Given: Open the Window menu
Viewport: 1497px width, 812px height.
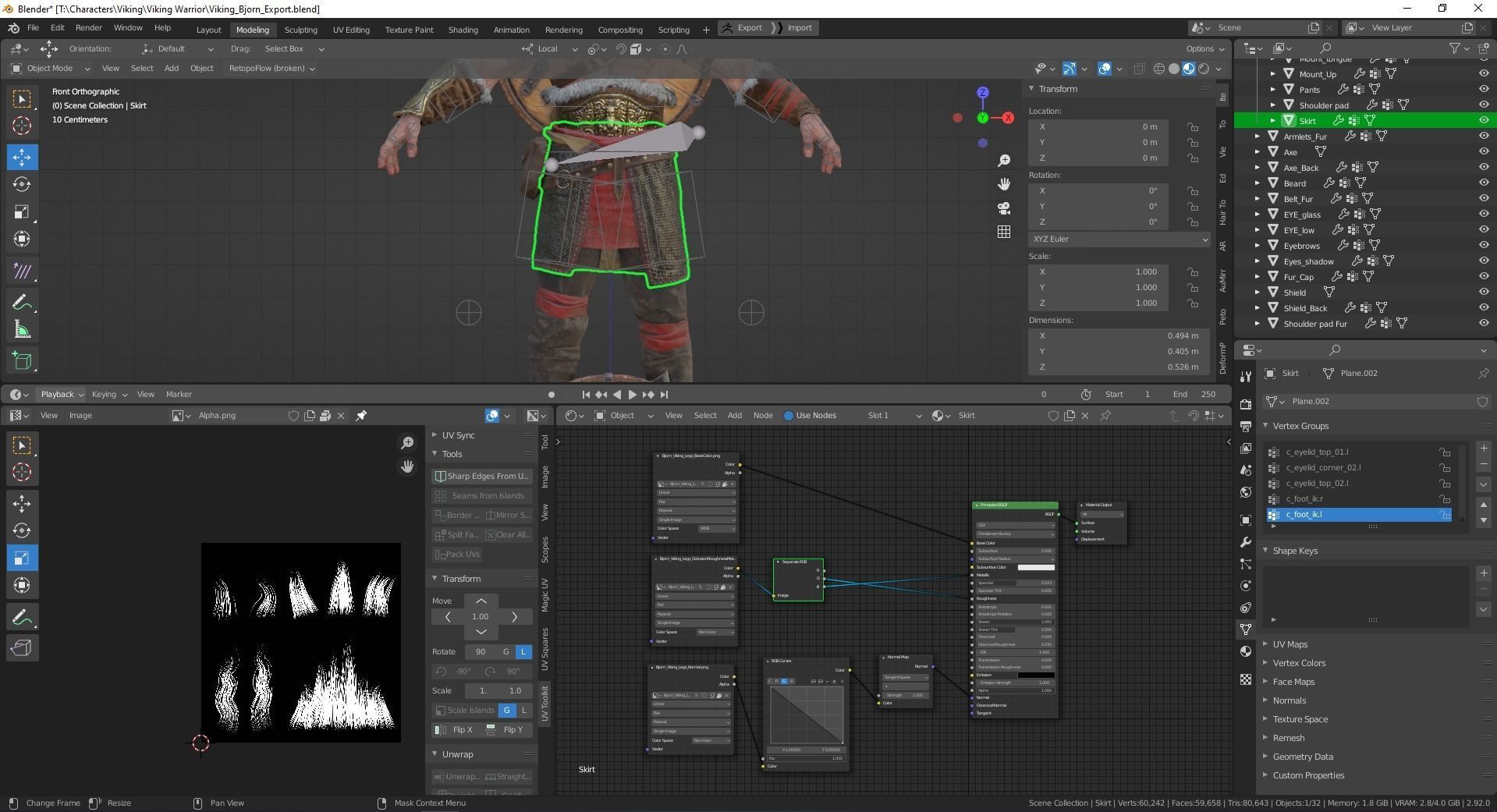Looking at the screenshot, I should pos(128,28).
